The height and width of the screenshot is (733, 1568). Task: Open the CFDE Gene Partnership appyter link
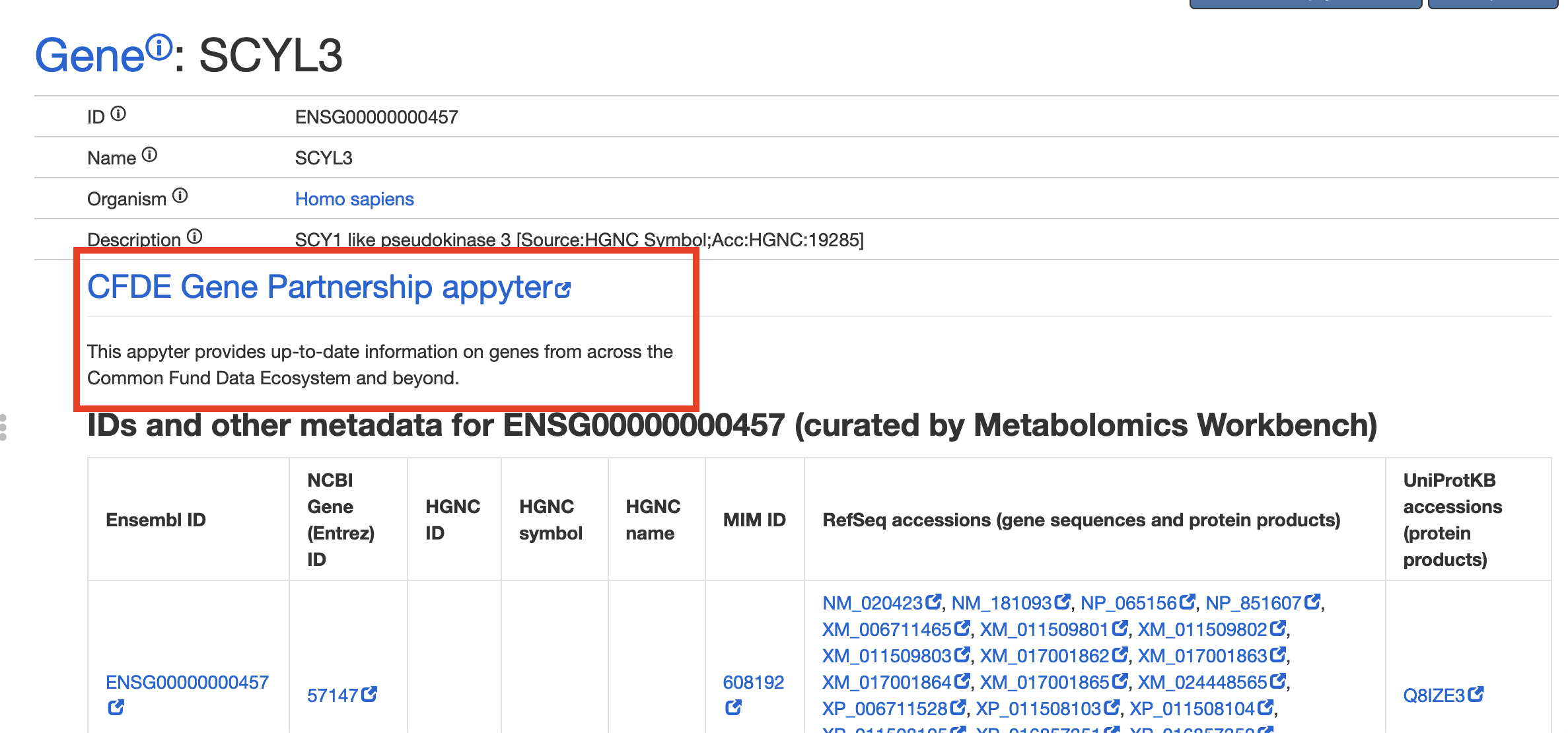coord(320,287)
